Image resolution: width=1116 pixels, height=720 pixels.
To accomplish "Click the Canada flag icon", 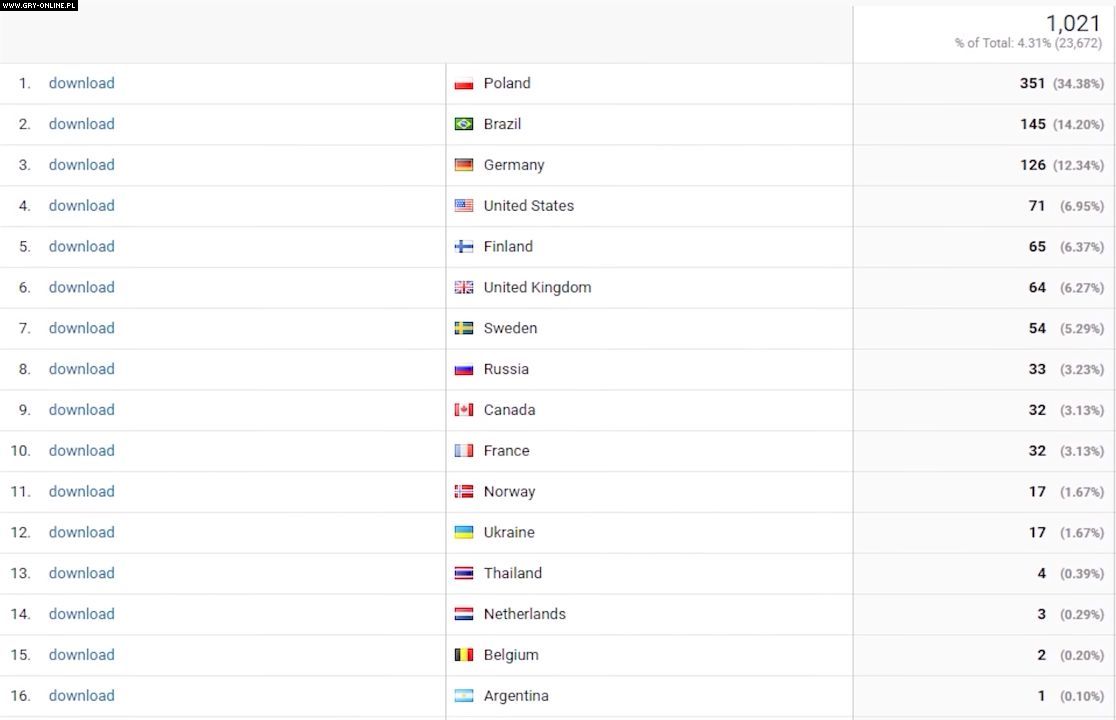I will pos(464,410).
